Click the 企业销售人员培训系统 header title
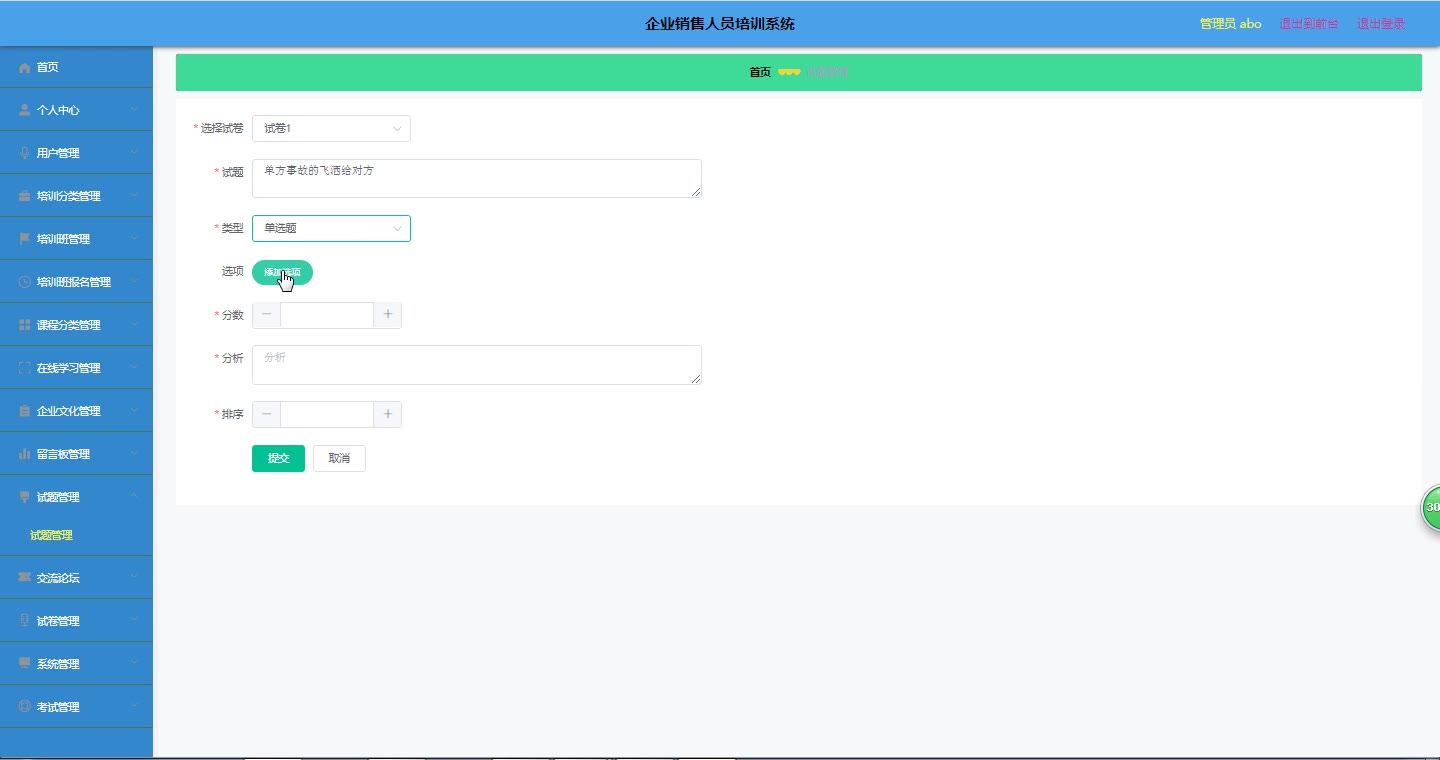Image resolution: width=1440 pixels, height=760 pixels. click(x=720, y=24)
